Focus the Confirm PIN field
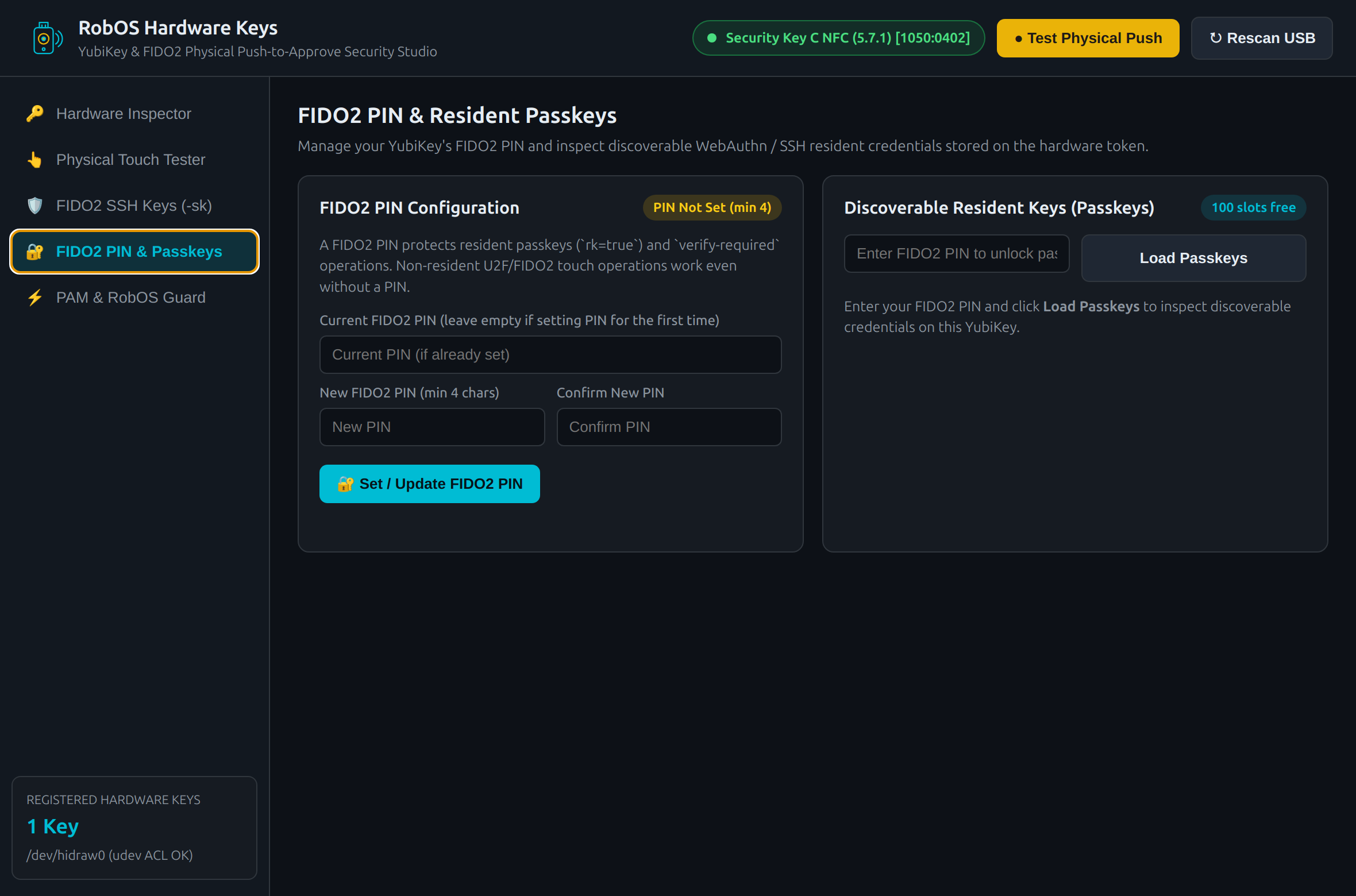The image size is (1356, 896). click(669, 427)
